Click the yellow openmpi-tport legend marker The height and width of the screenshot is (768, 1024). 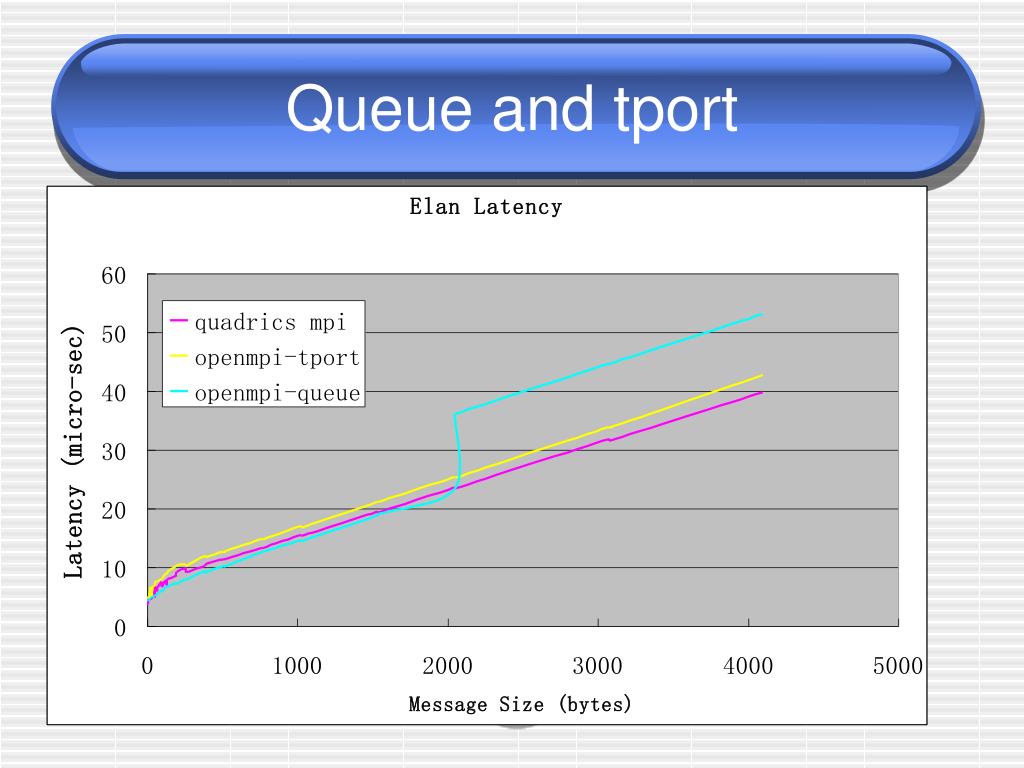(178, 357)
